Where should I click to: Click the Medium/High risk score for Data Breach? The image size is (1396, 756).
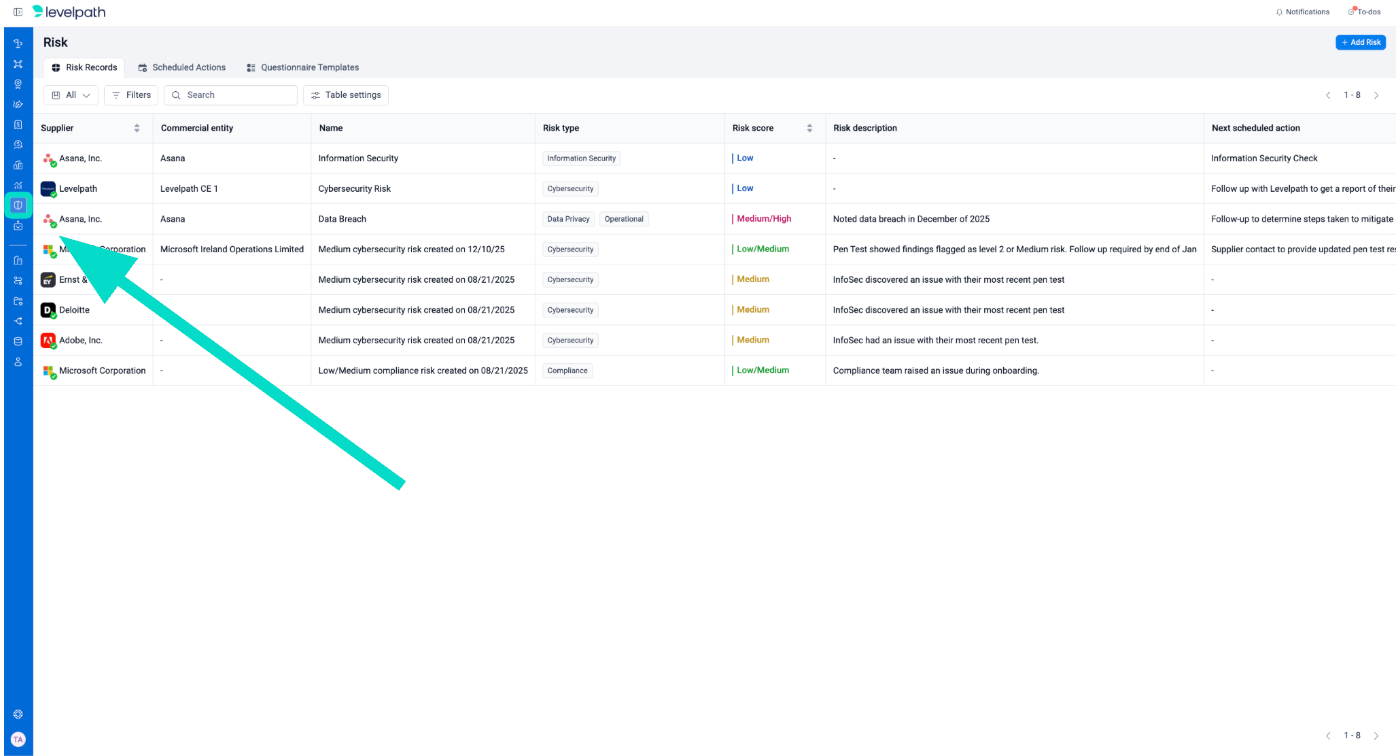click(x=763, y=219)
